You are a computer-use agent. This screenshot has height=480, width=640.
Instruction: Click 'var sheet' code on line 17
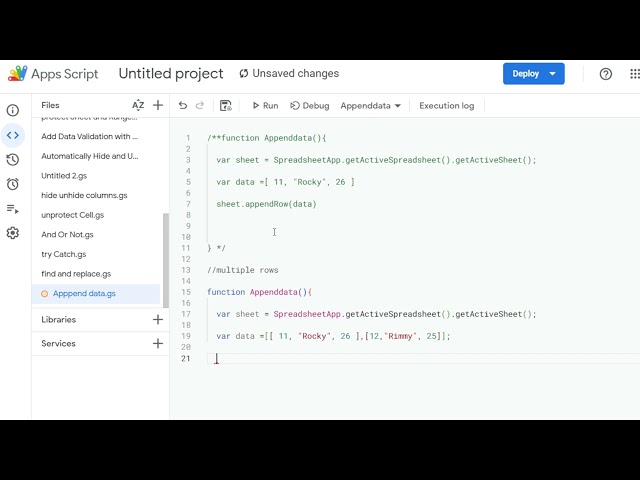click(238, 314)
